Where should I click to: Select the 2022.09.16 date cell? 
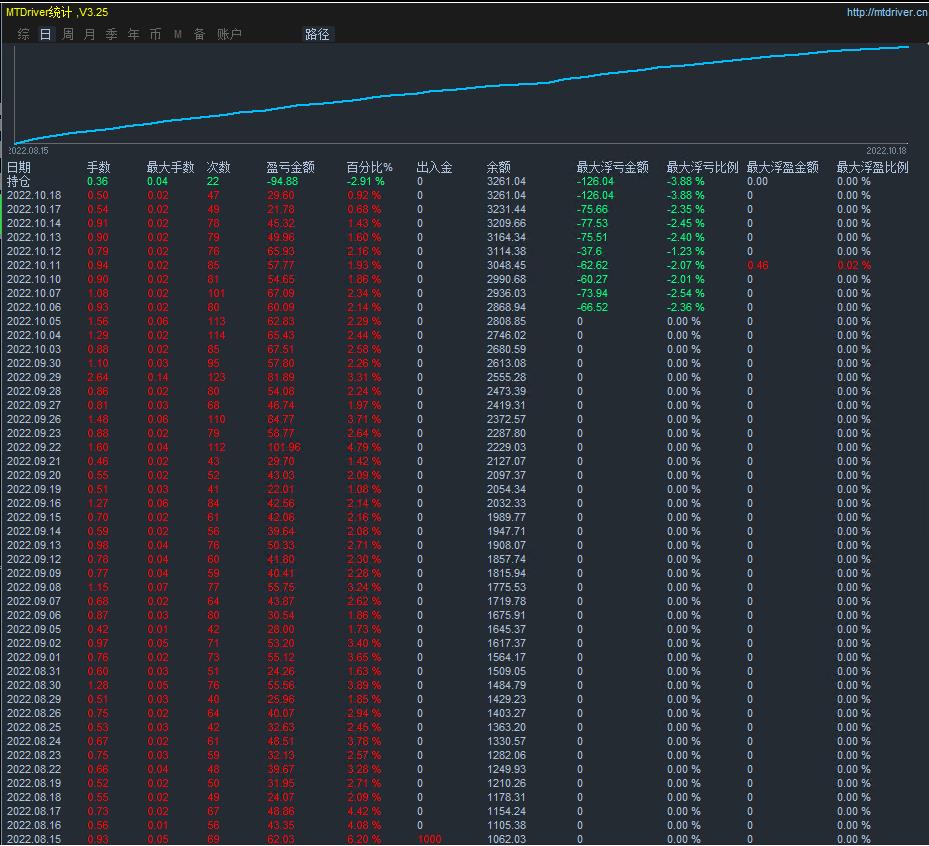point(34,504)
